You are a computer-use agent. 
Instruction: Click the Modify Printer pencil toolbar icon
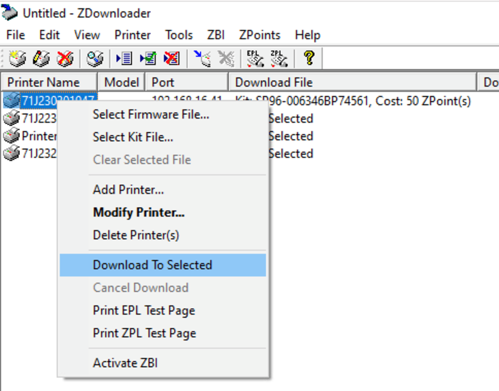pos(41,59)
